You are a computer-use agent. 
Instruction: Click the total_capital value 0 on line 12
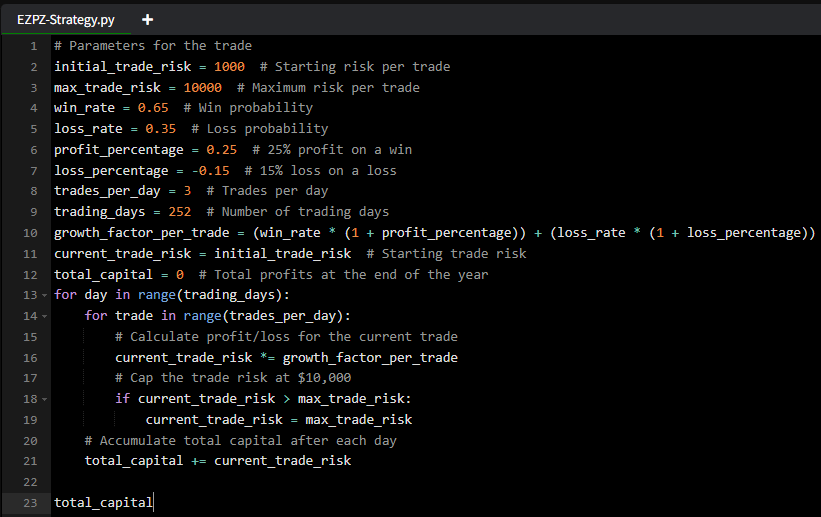(180, 274)
